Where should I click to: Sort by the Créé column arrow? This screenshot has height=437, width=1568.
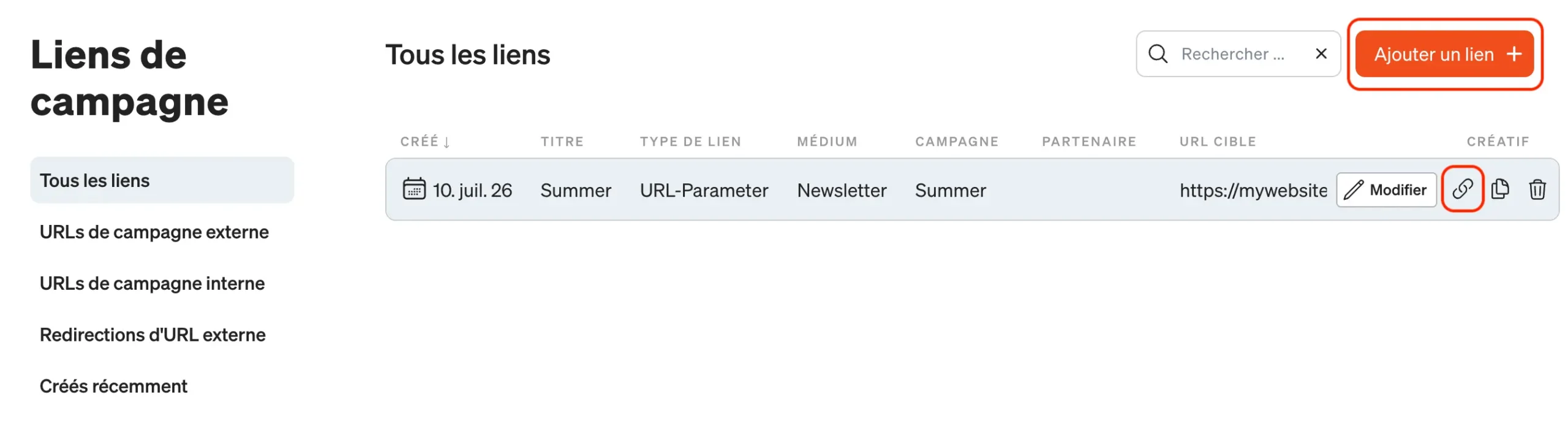[x=447, y=142]
